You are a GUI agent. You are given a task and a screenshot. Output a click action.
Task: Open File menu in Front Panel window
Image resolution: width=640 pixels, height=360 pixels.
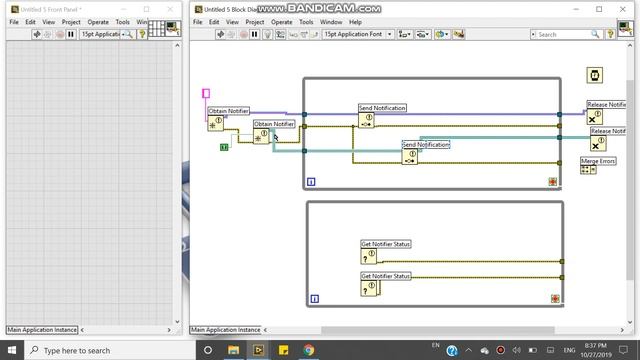tap(14, 22)
